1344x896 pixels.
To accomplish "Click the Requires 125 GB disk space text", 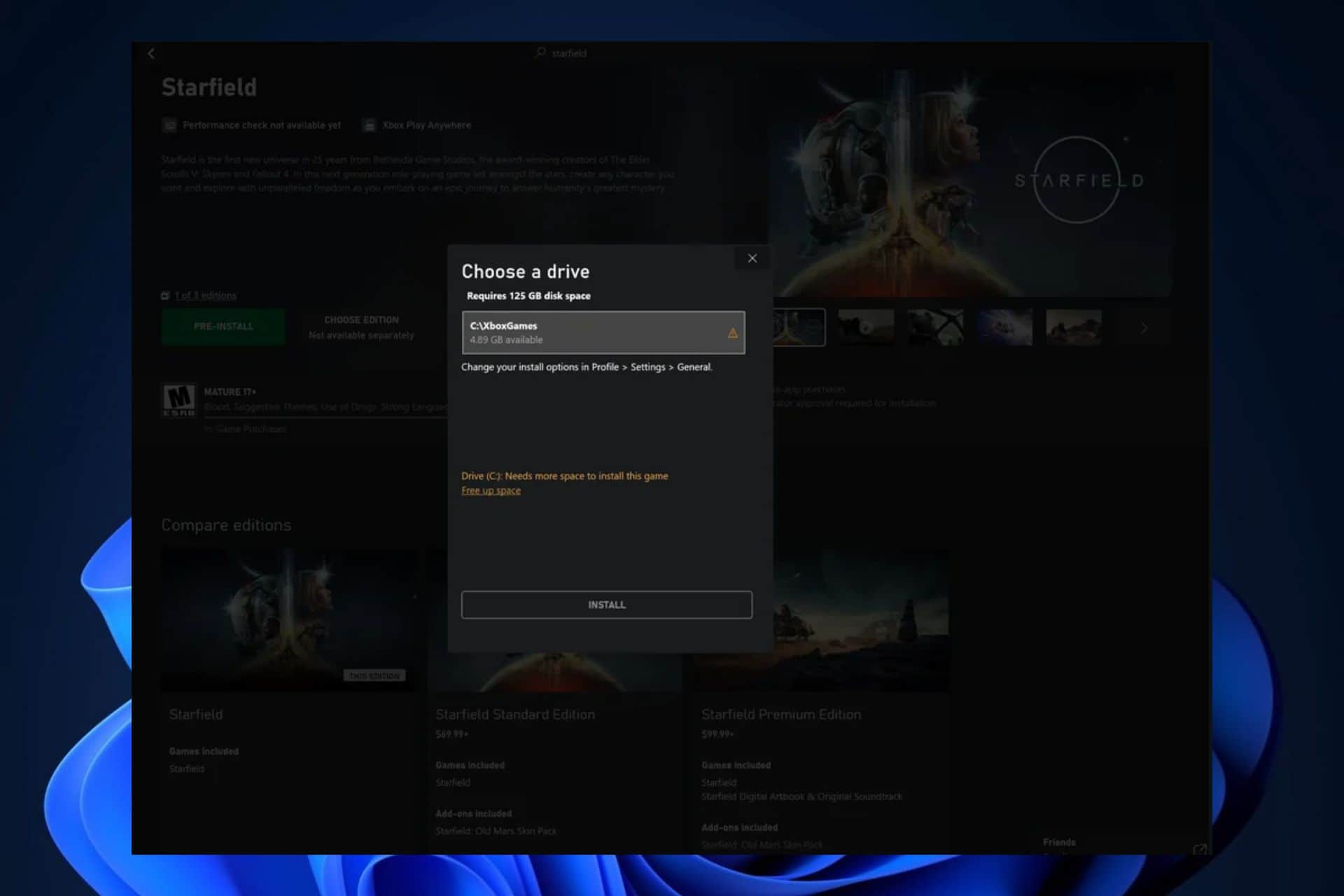I will click(x=528, y=296).
